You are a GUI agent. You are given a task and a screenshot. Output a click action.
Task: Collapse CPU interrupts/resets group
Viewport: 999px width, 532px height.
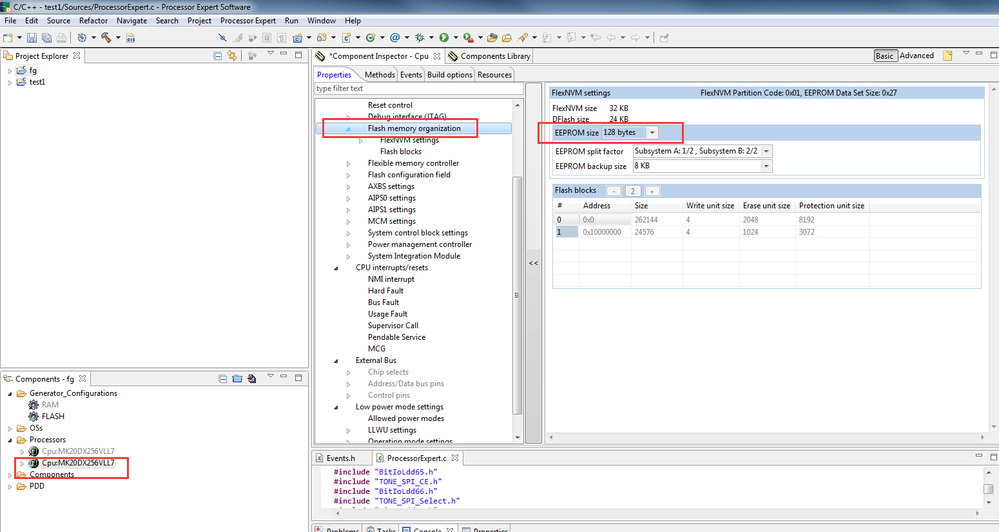pos(336,268)
